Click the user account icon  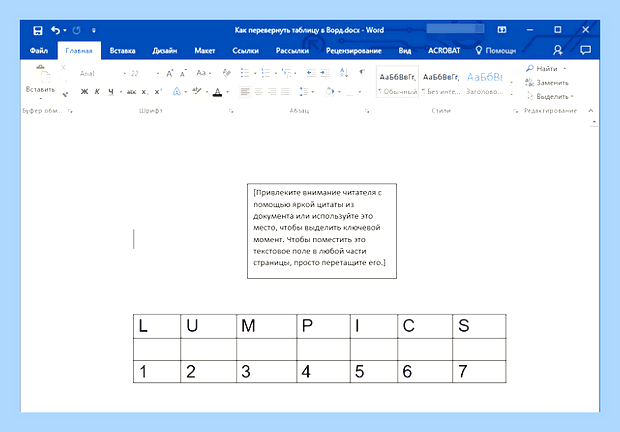pyautogui.click(x=558, y=50)
